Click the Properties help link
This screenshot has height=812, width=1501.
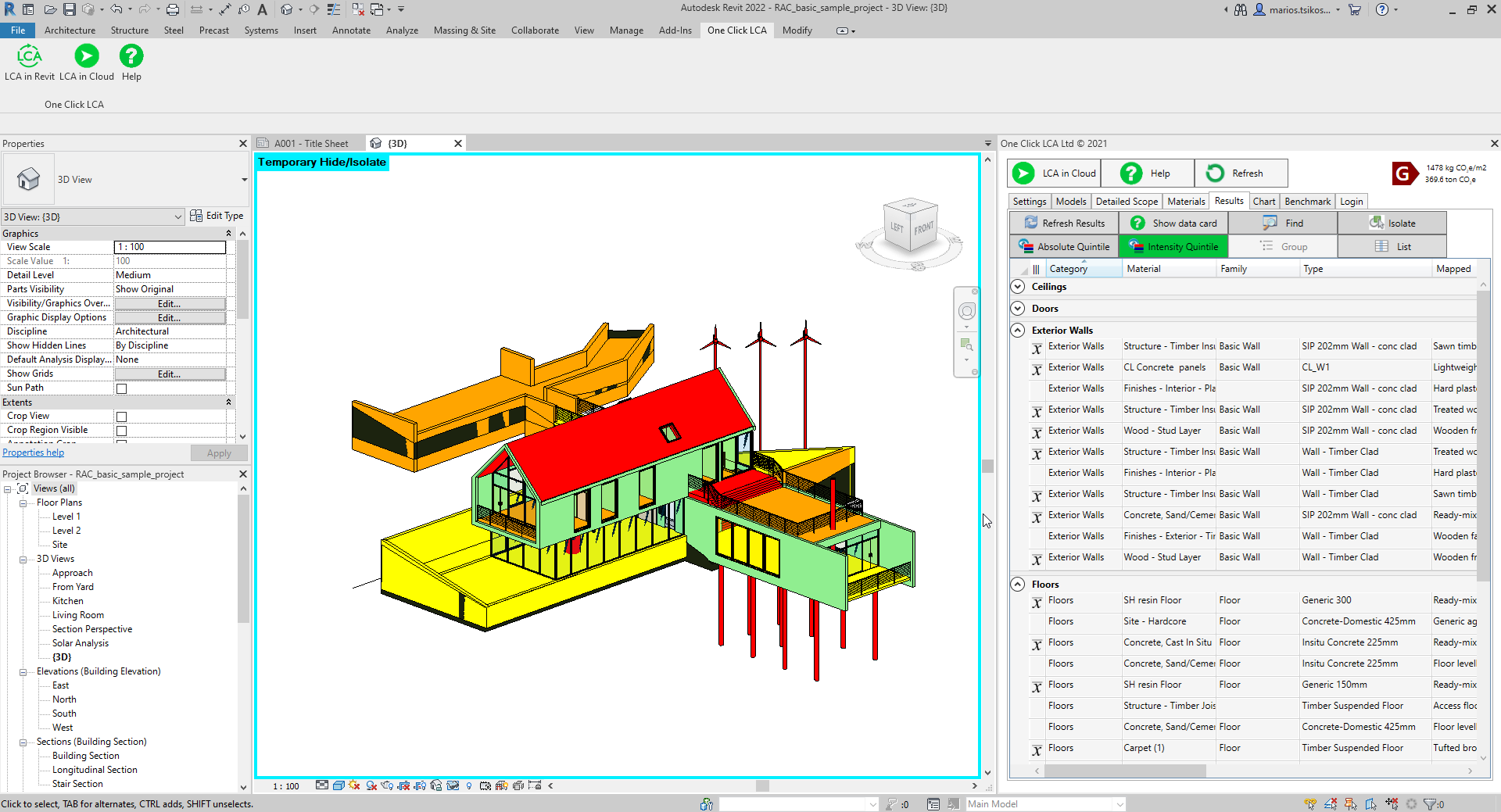coord(34,453)
